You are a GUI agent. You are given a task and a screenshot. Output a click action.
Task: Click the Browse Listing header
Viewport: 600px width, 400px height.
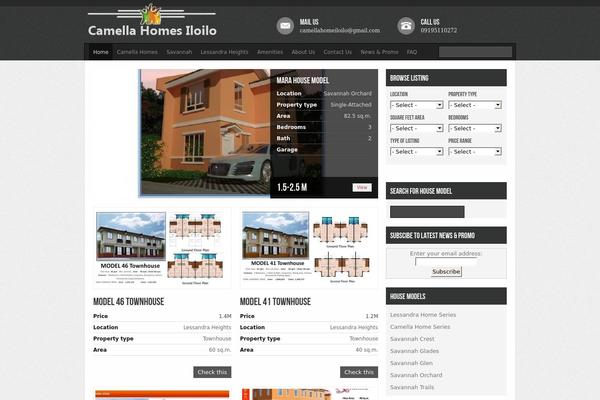click(446, 78)
